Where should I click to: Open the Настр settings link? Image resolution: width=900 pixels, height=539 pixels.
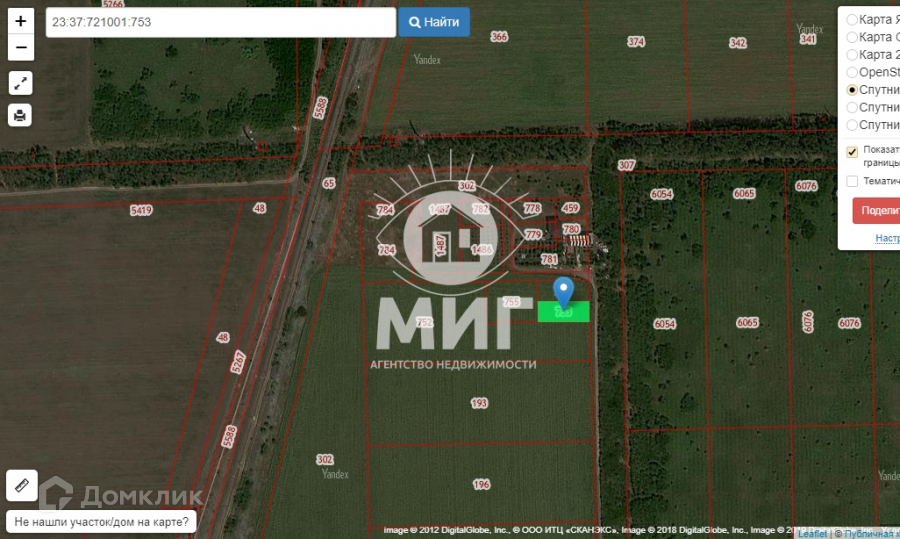tap(887, 238)
